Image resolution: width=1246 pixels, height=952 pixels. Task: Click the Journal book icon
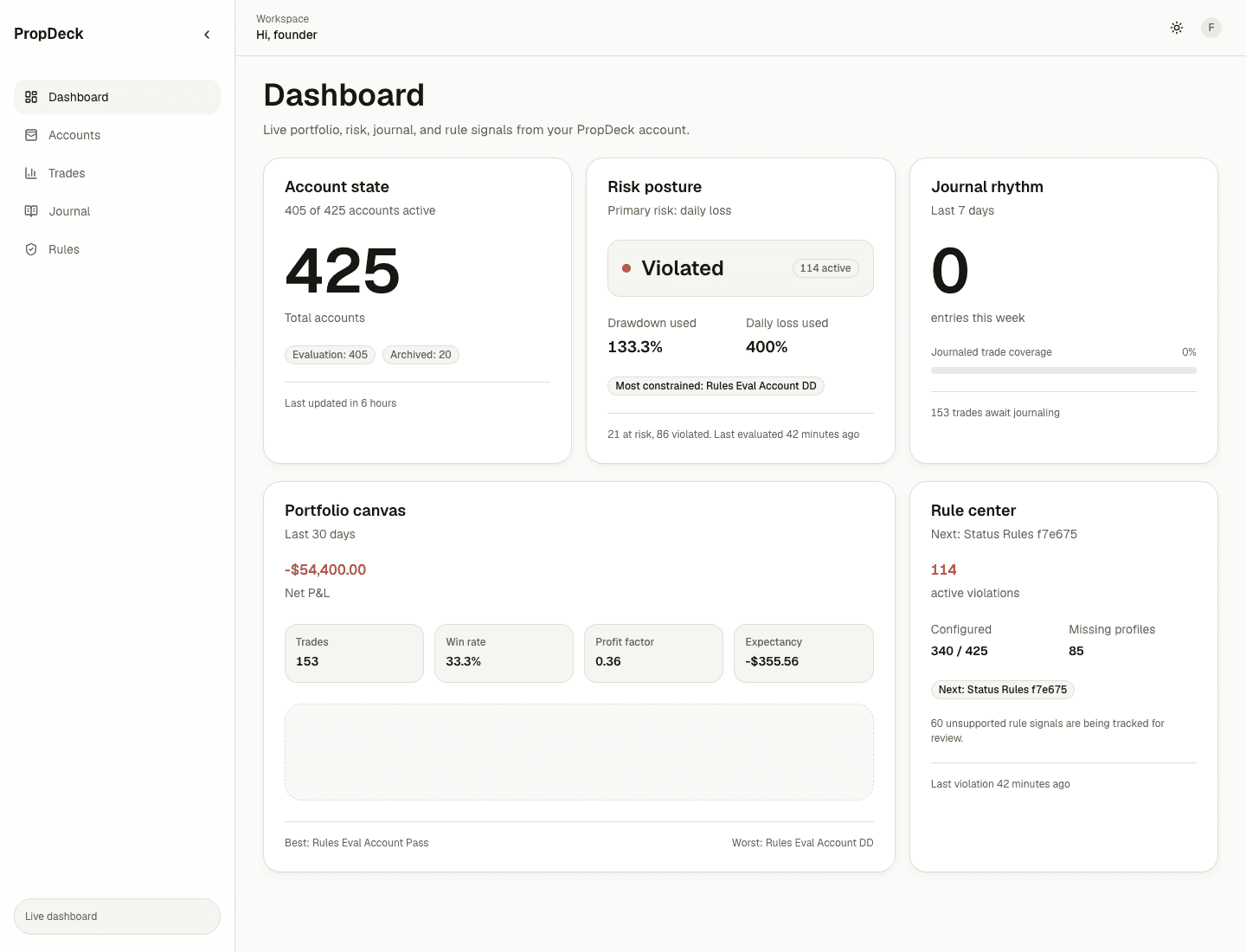31,211
